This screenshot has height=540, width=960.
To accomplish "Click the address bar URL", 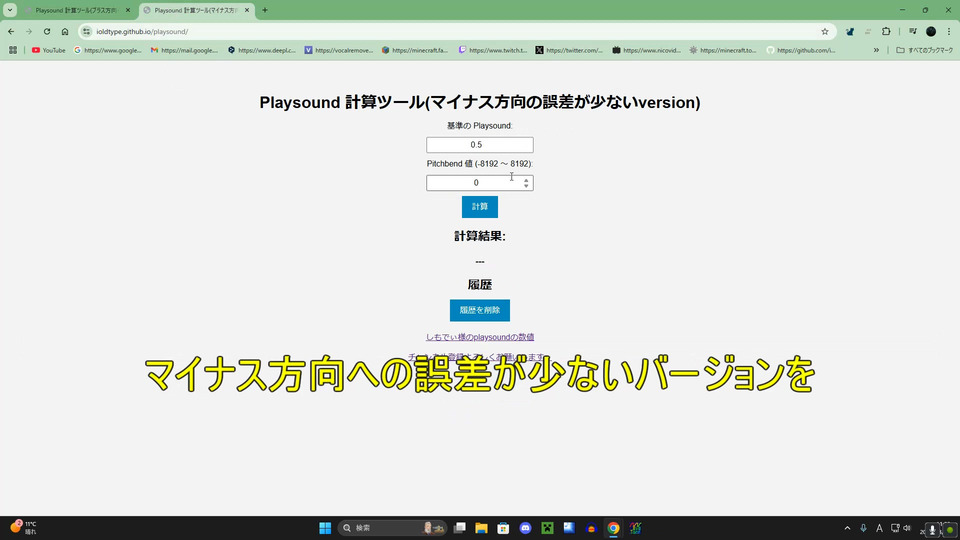I will 142,31.
